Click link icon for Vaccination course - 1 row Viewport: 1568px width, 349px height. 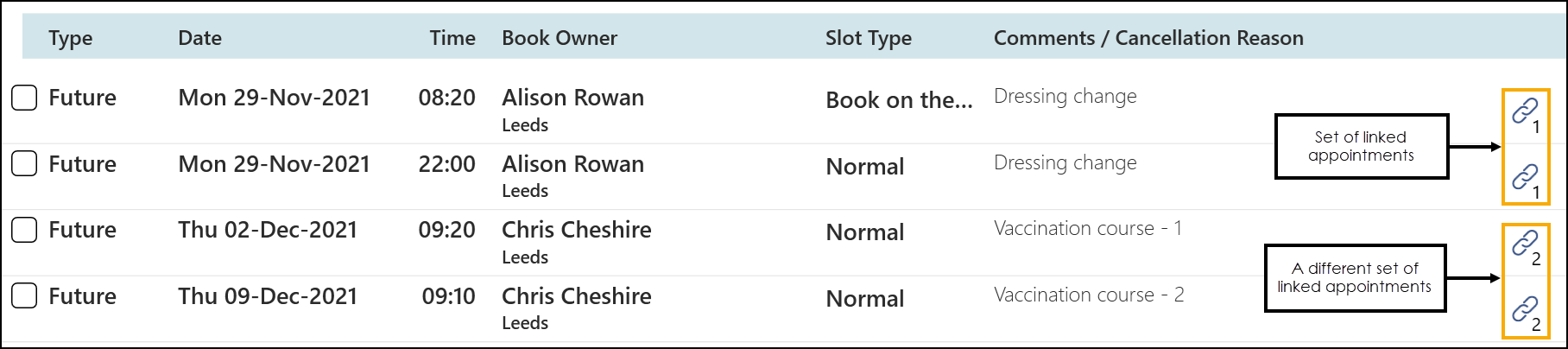pyautogui.click(x=1524, y=244)
